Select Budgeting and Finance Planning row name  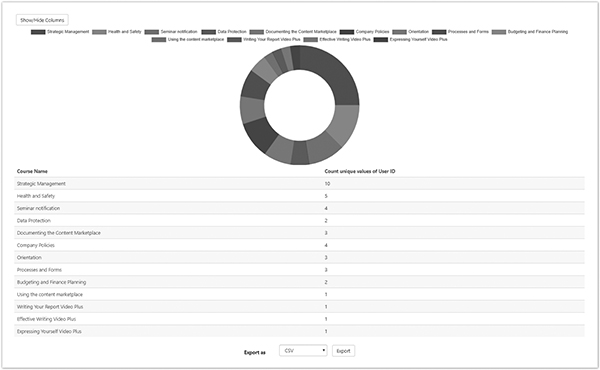51,282
